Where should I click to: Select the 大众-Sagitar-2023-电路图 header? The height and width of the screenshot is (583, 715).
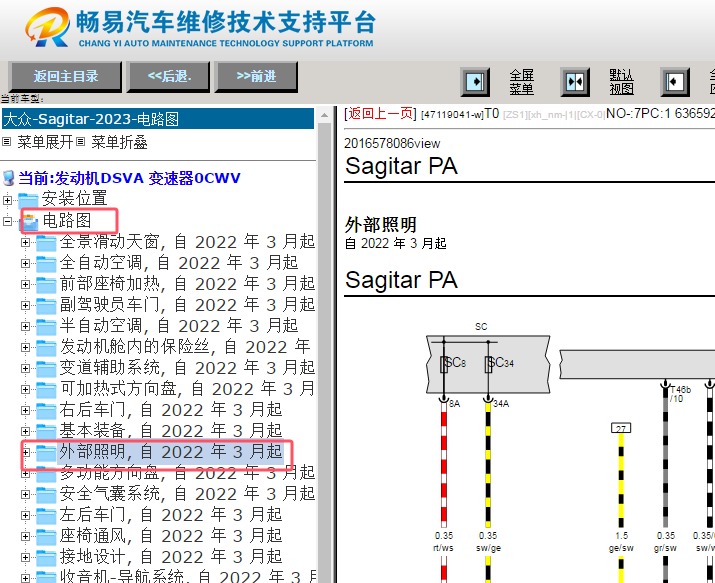158,119
